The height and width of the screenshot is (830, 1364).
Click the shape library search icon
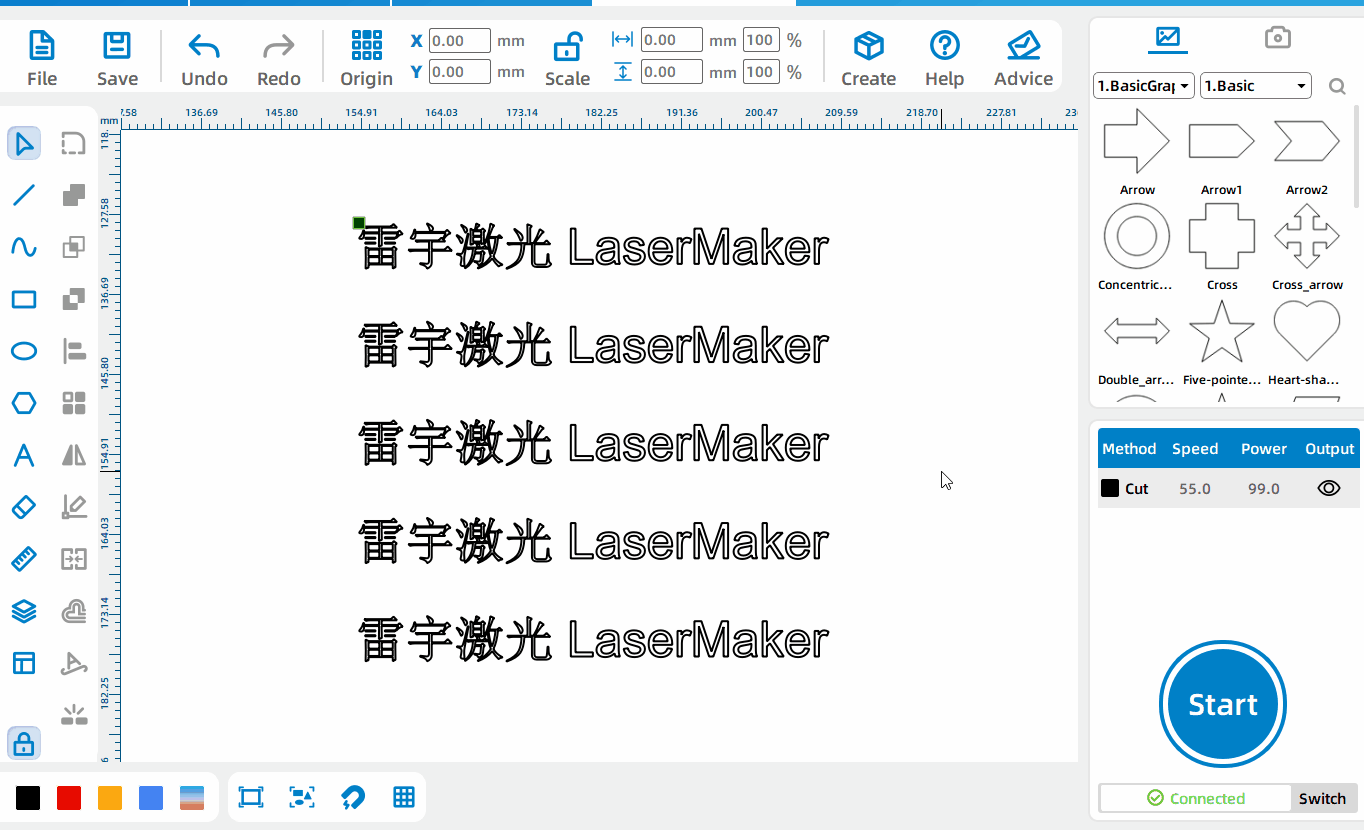[x=1337, y=87]
